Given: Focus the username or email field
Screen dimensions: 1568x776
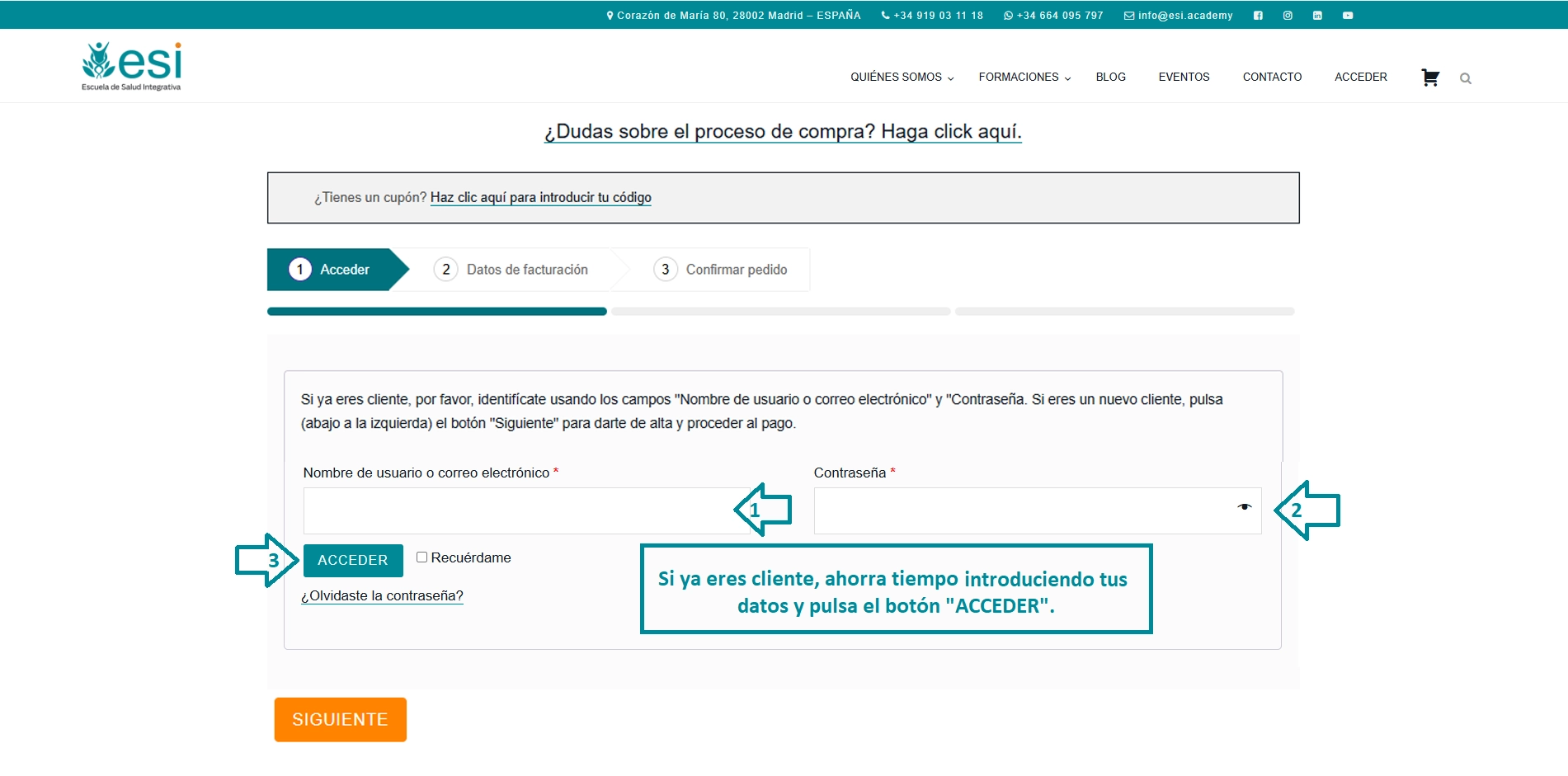Looking at the screenshot, I should point(520,511).
